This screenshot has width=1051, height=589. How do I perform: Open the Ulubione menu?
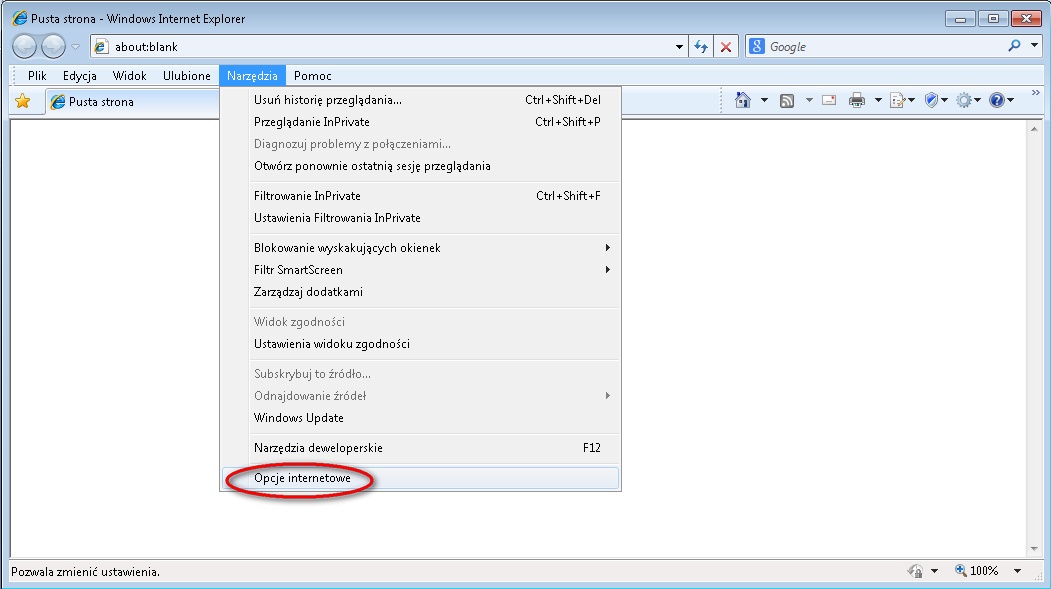click(186, 76)
